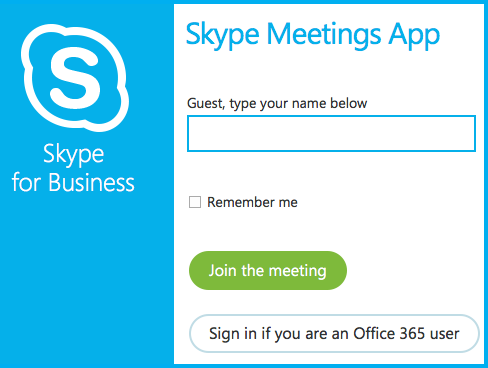Click the 'Skype for Business' text
488x368 pixels.
point(73,168)
